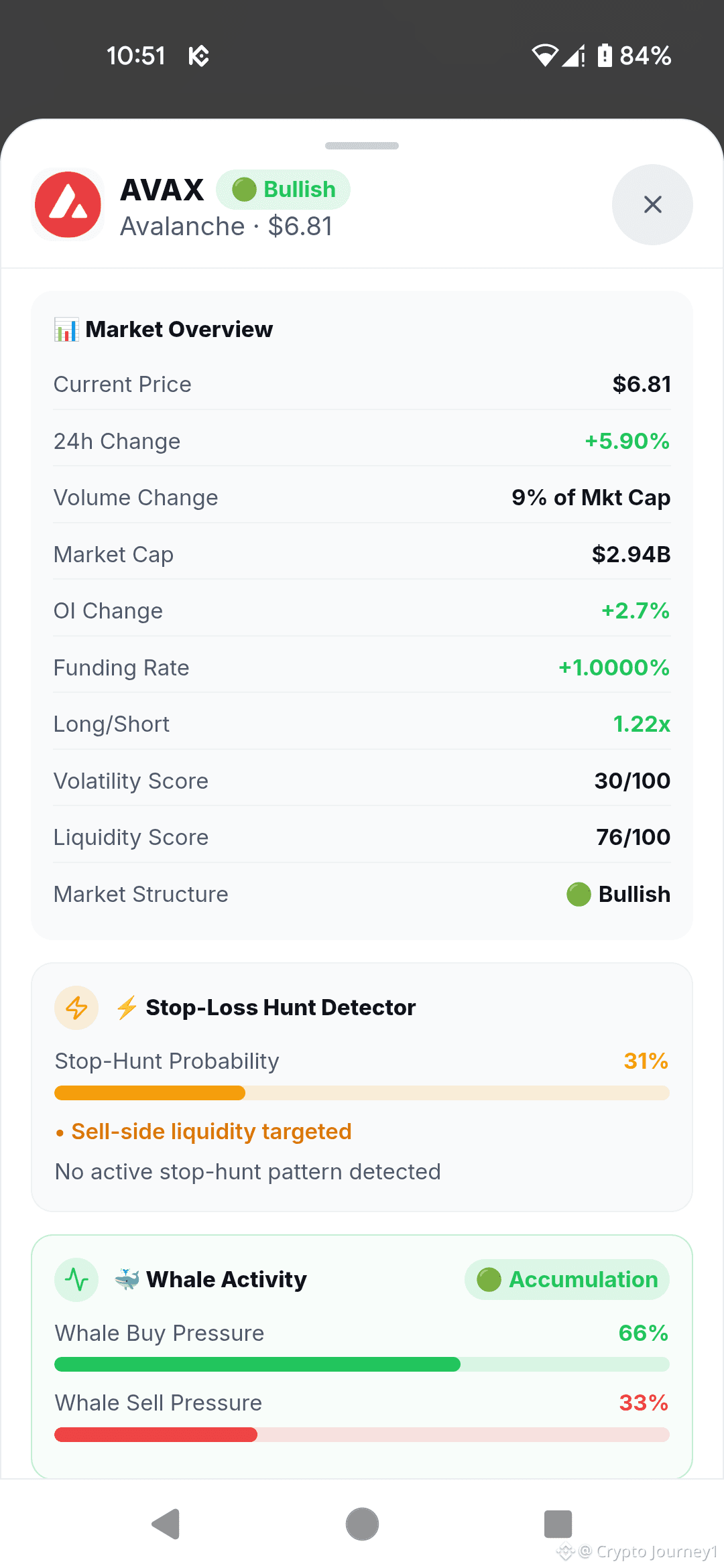Image resolution: width=724 pixels, height=1568 pixels.
Task: Select the Funding Rate row
Action: [362, 667]
